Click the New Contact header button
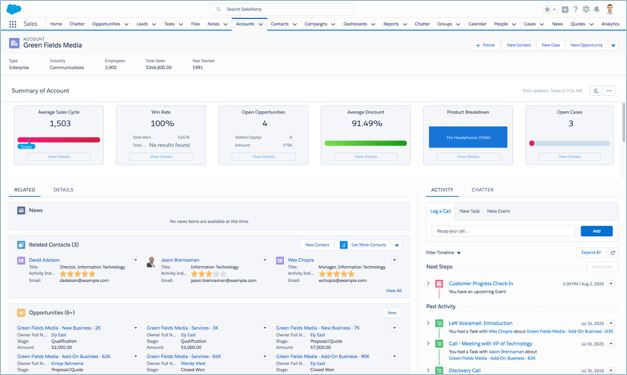627x375 pixels. (519, 45)
